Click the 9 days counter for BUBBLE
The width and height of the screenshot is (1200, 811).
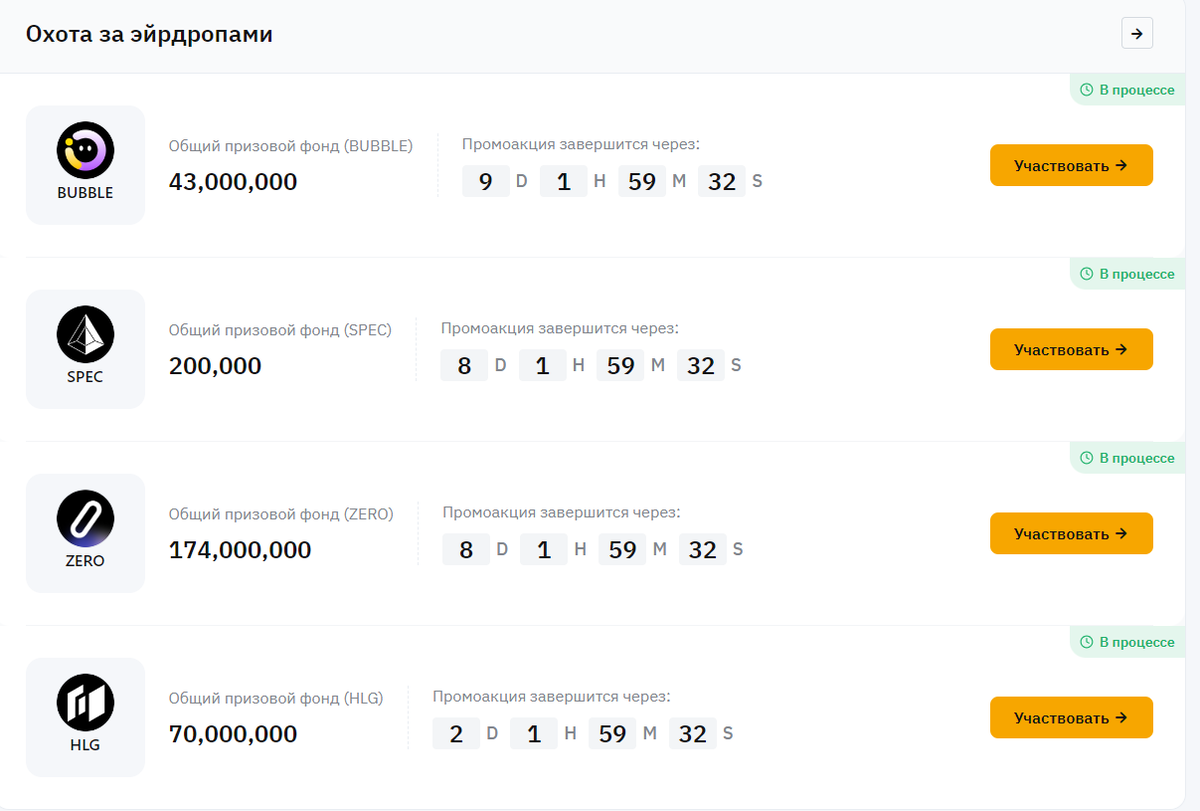pyautogui.click(x=486, y=181)
